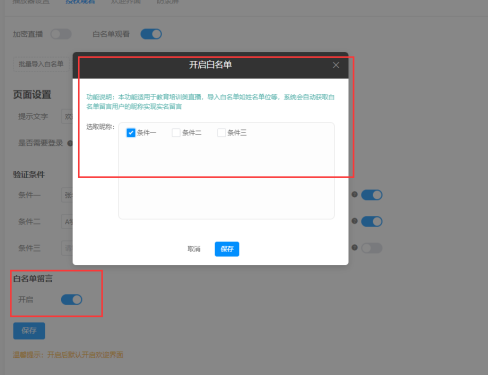The width and height of the screenshot is (488, 375).
Task: Click the 功能说明 description text
Action: [x=210, y=102]
